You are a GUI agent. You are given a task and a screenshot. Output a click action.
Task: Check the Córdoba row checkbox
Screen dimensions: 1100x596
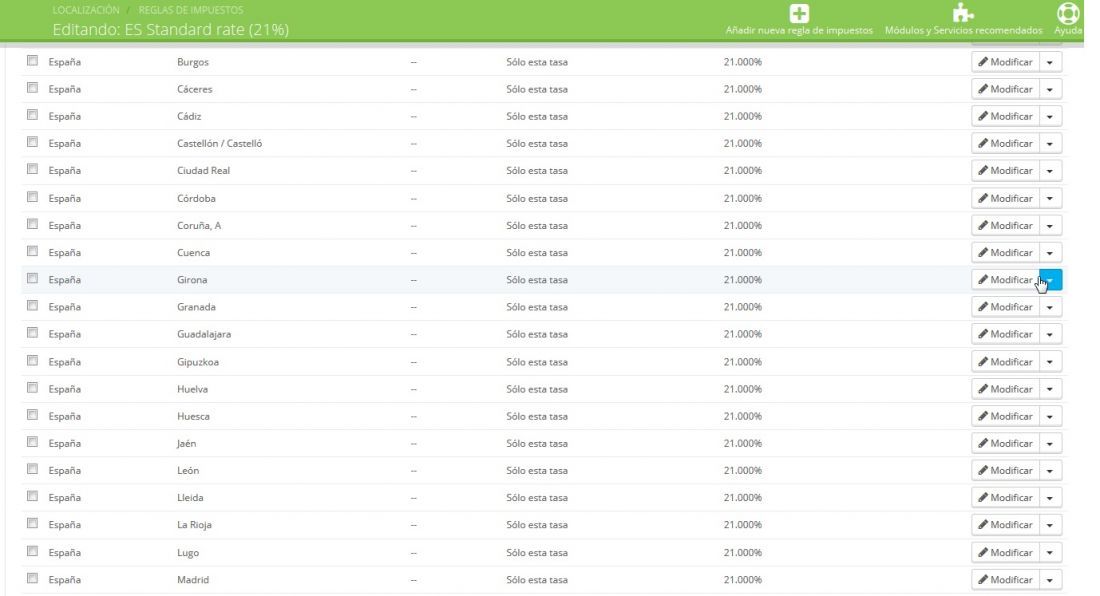point(32,197)
